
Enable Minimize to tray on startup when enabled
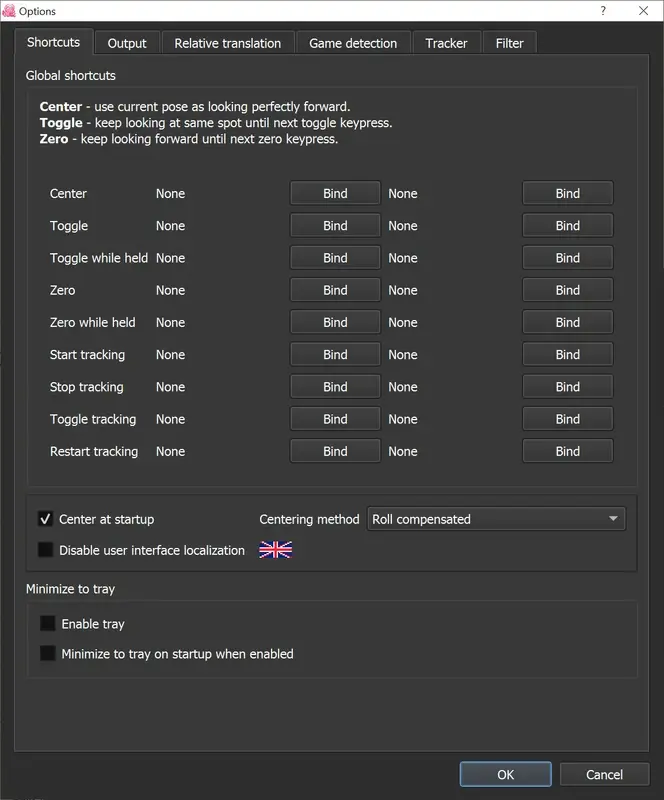tap(47, 653)
